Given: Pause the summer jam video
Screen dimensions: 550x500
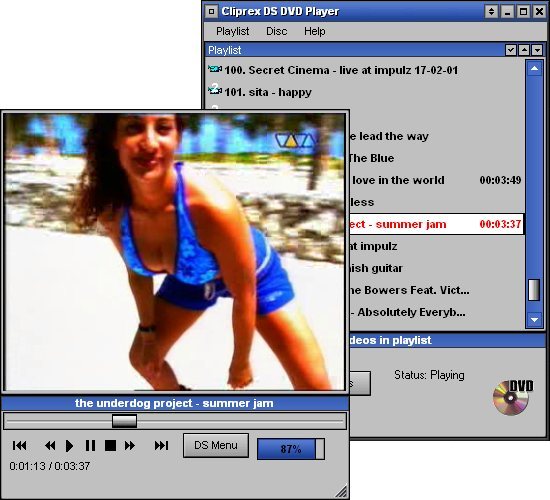Looking at the screenshot, I should click(x=90, y=446).
